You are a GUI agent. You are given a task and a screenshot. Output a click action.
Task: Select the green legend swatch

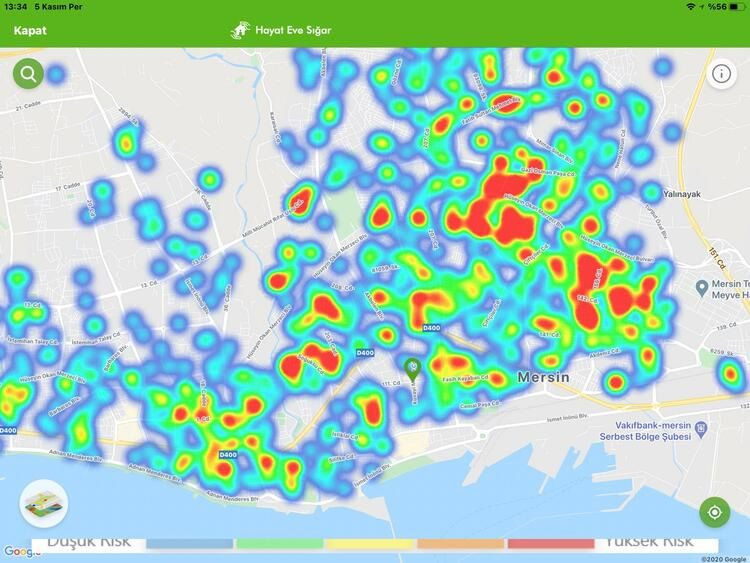(279, 544)
